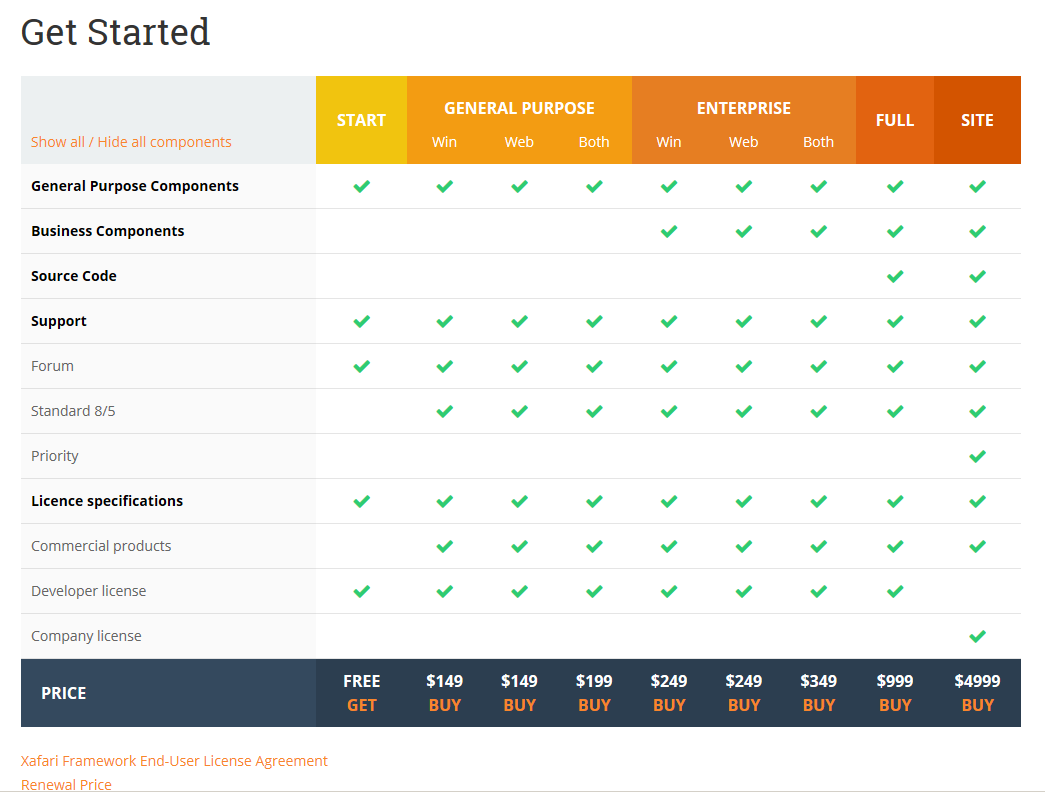
Task: Click Developer license checkmark in START column
Action: coord(362,591)
